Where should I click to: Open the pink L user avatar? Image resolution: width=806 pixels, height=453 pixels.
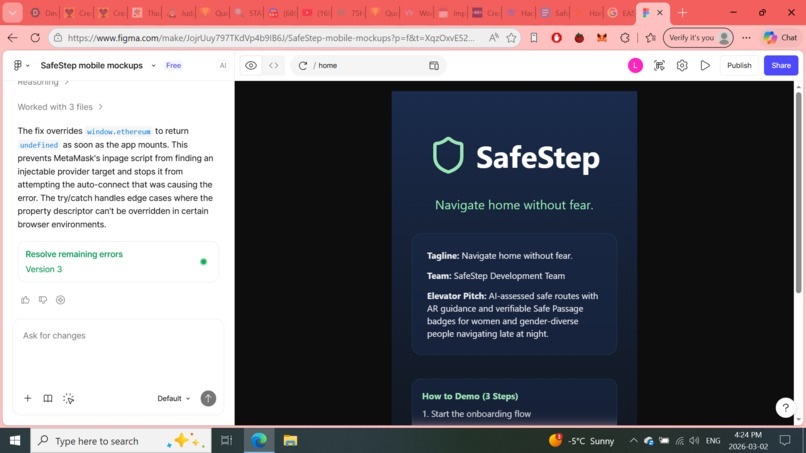(635, 65)
